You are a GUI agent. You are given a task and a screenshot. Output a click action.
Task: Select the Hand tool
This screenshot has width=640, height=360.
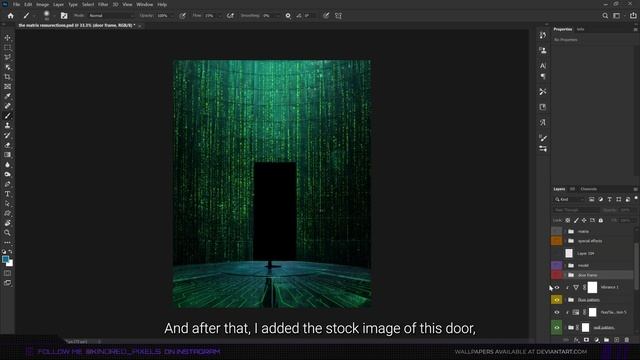click(x=7, y=223)
